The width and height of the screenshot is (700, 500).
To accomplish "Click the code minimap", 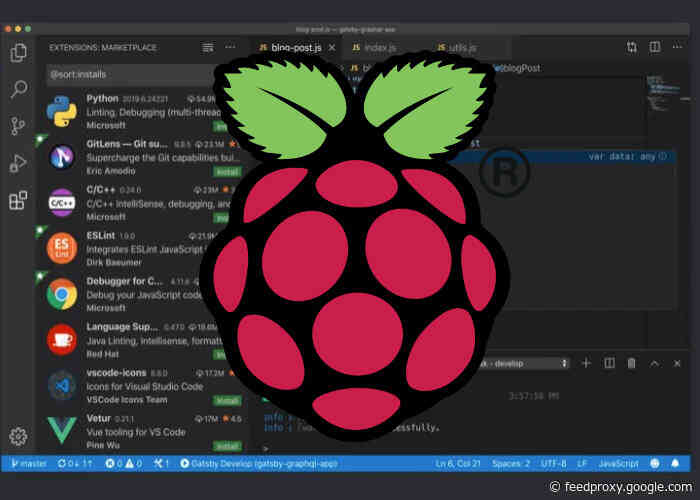I will (x=662, y=92).
